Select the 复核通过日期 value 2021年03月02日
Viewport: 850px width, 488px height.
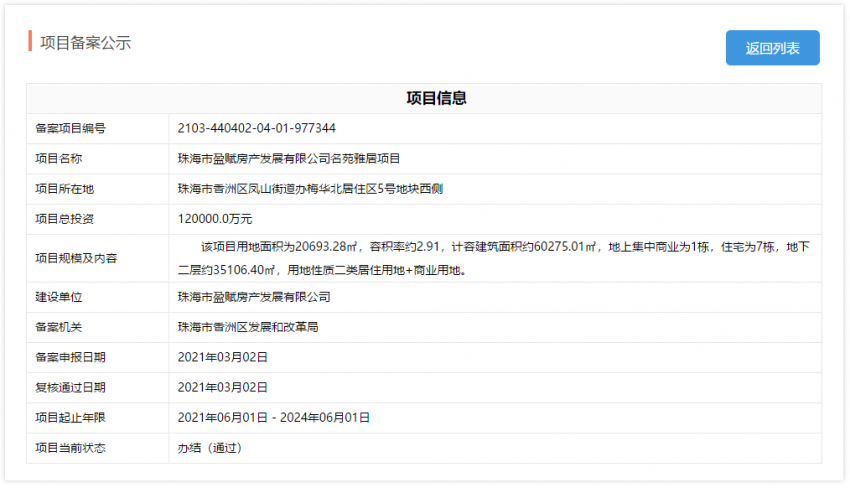tap(223, 388)
